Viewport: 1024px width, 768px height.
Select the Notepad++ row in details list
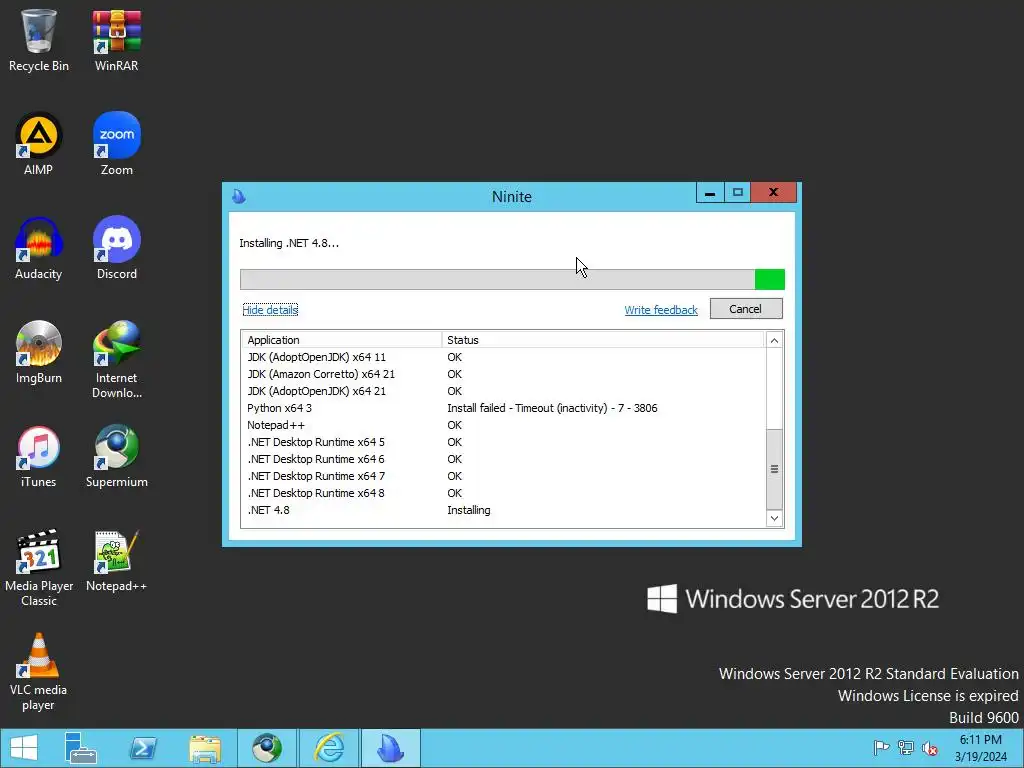tap(503, 425)
